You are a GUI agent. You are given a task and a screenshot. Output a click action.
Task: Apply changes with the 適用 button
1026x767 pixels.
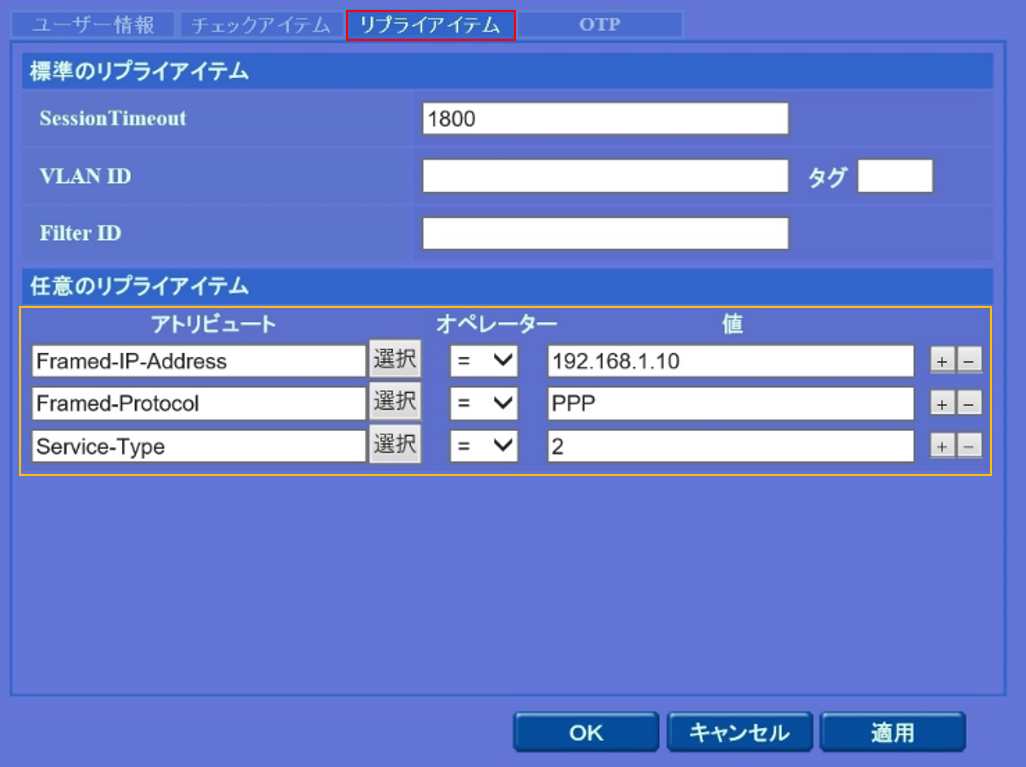[892, 732]
